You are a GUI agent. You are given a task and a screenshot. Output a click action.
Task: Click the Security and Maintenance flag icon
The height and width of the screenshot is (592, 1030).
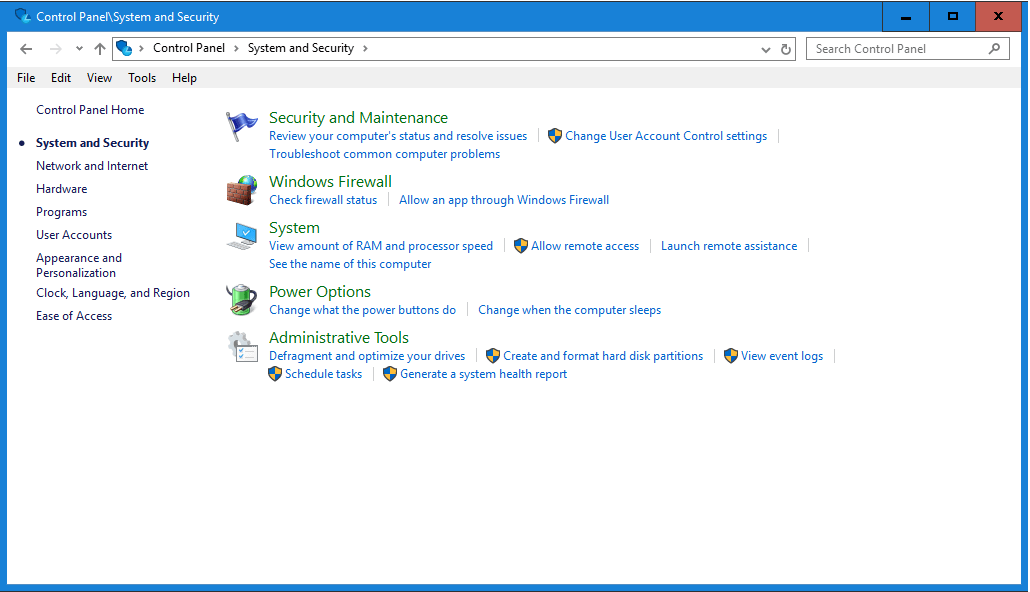[241, 127]
